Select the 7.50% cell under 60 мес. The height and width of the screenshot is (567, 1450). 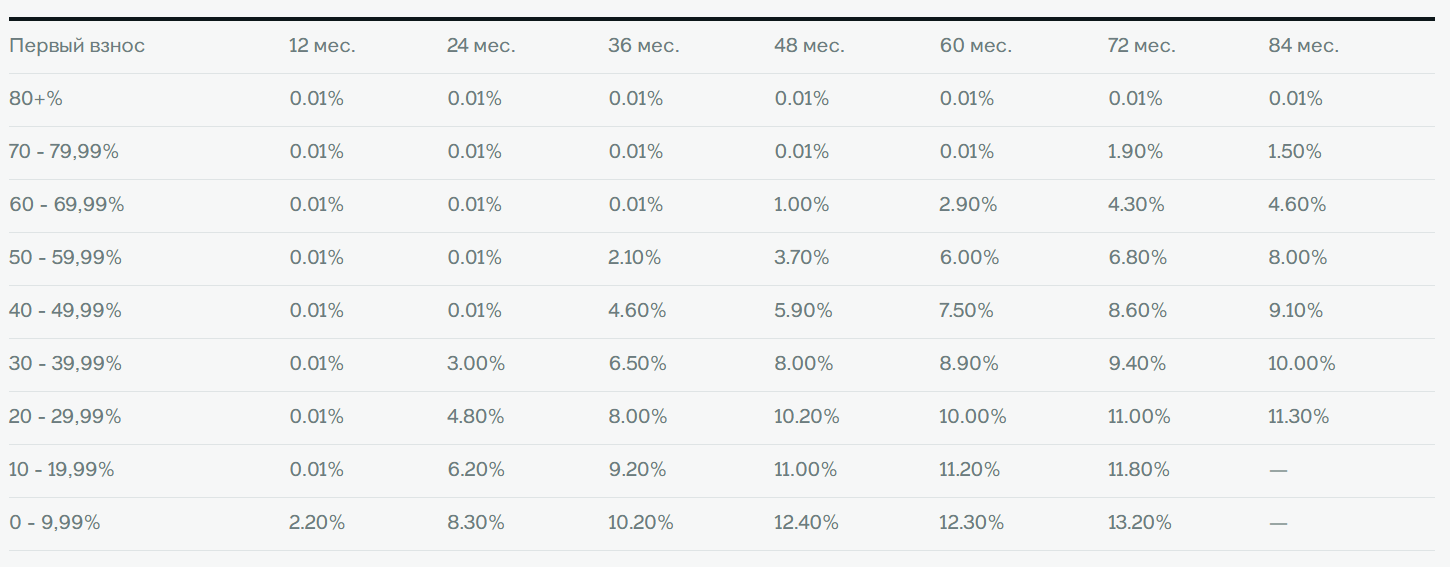point(967,311)
